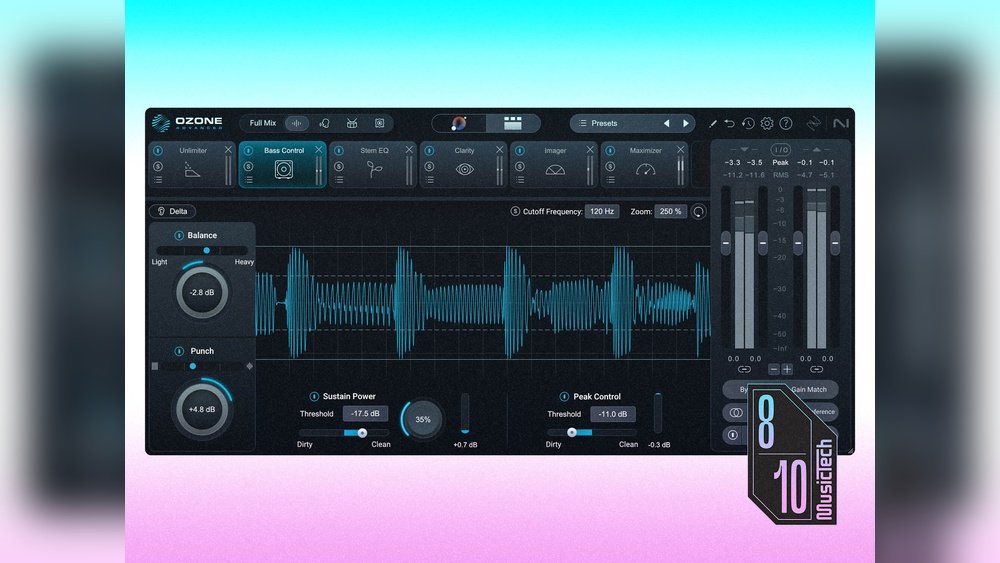The image size is (1000, 563).
Task: Bypass the Bass Control module
Action: 249,151
